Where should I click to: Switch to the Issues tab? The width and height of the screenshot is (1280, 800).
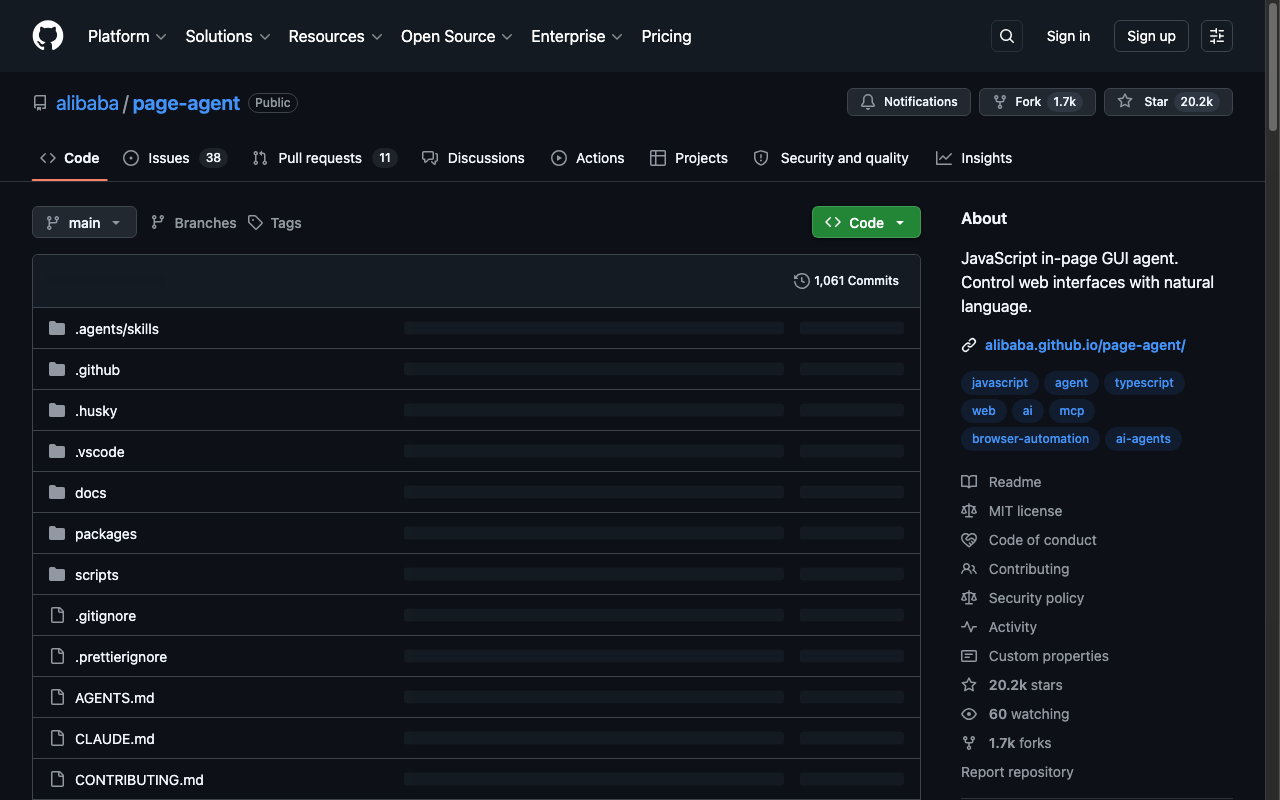[175, 158]
